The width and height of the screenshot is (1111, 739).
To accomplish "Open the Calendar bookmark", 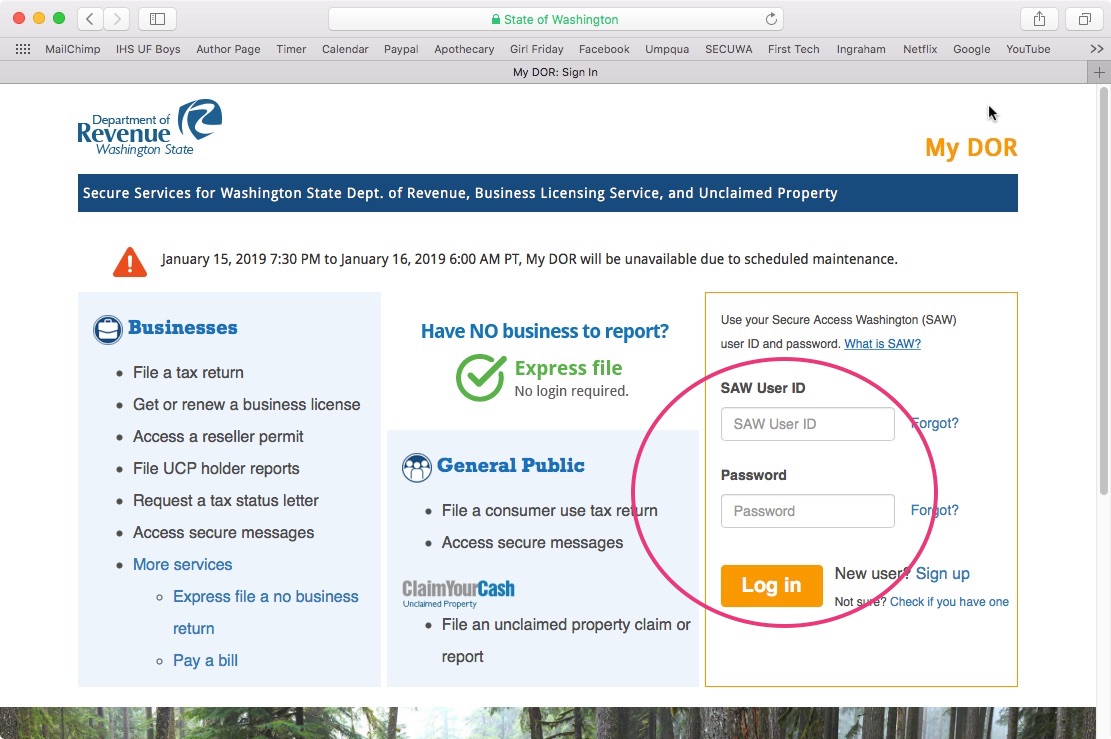I will pyautogui.click(x=345, y=49).
